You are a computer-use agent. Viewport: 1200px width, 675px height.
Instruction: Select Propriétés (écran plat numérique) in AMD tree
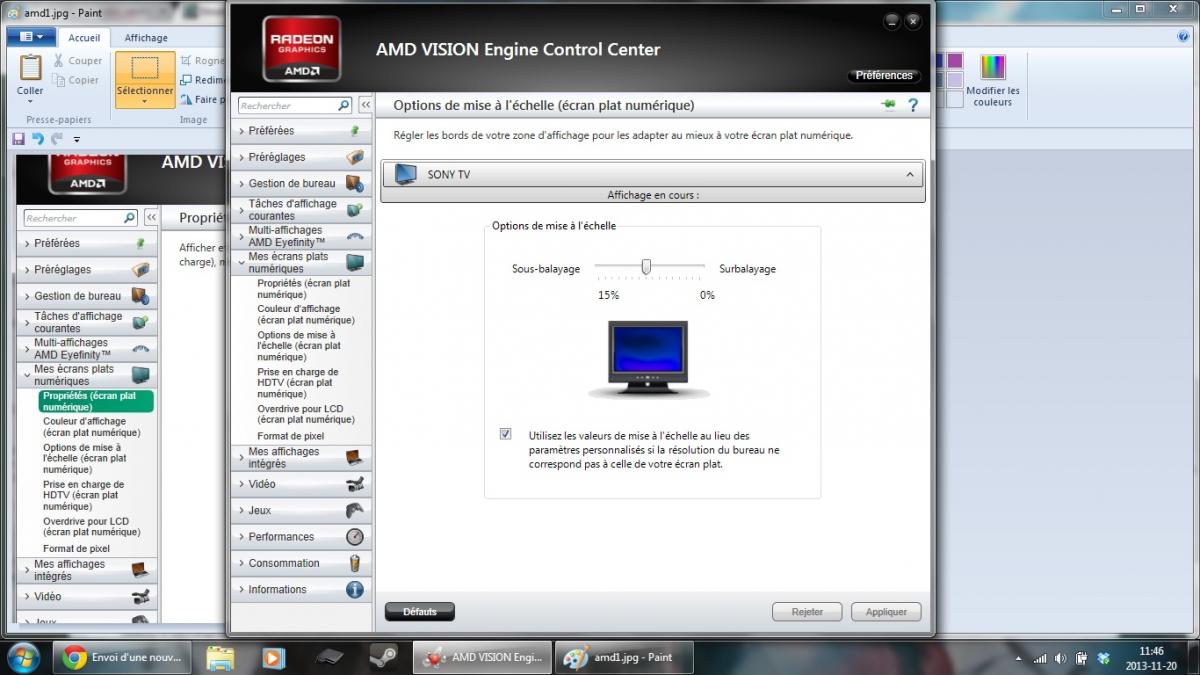[304, 289]
